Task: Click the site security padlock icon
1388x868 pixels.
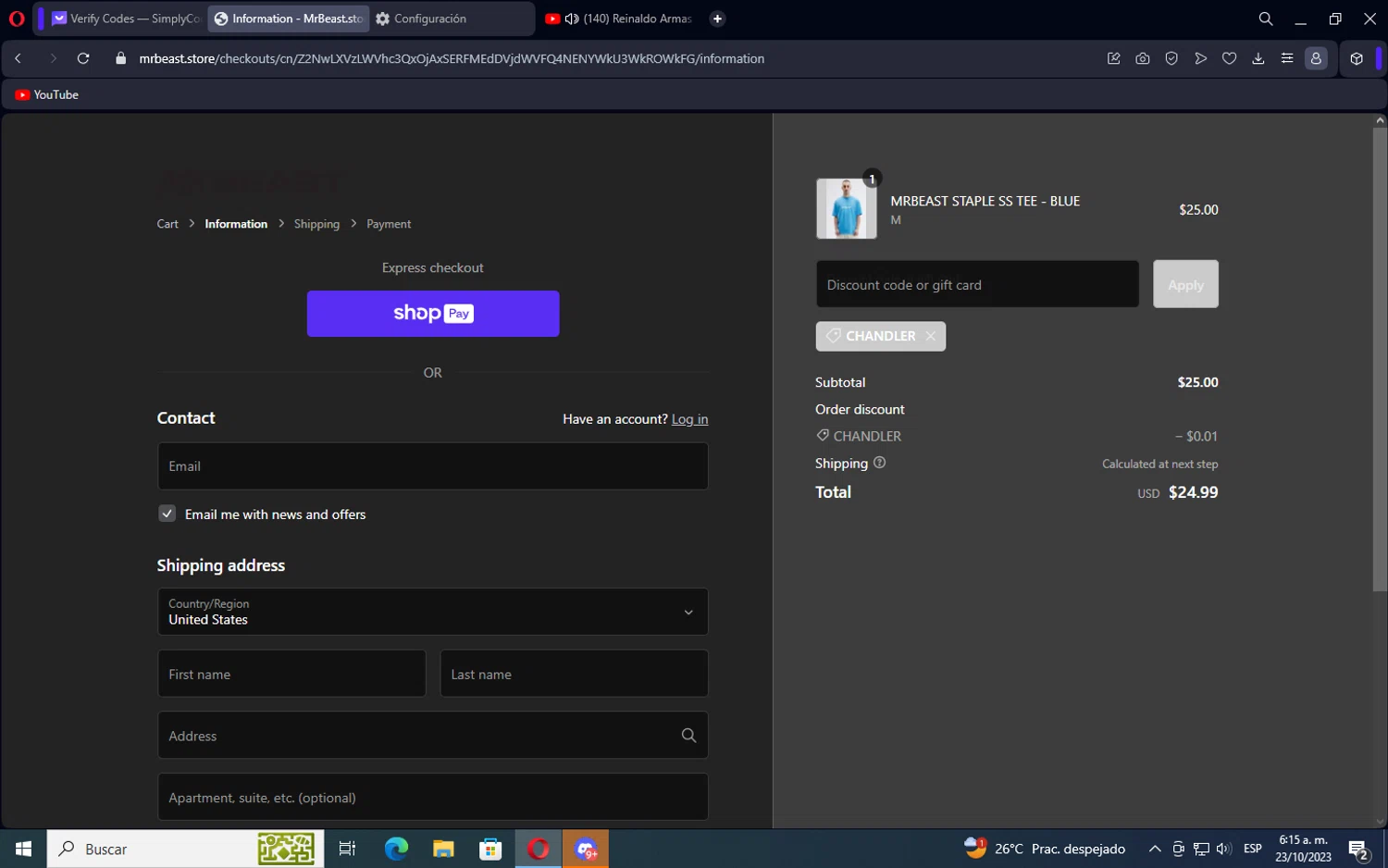Action: coord(120,58)
